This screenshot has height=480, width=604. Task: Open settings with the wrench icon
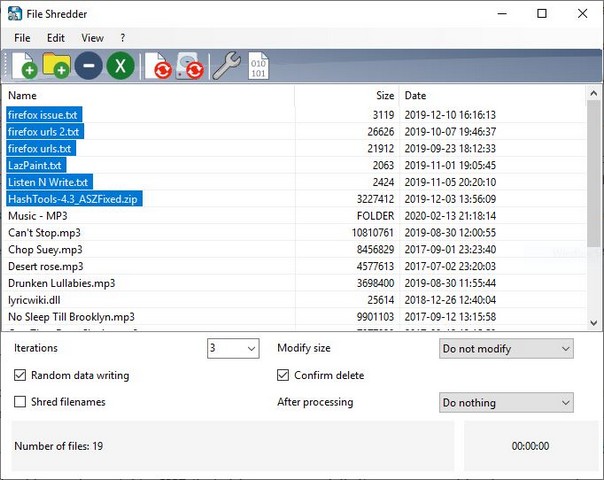pyautogui.click(x=227, y=66)
